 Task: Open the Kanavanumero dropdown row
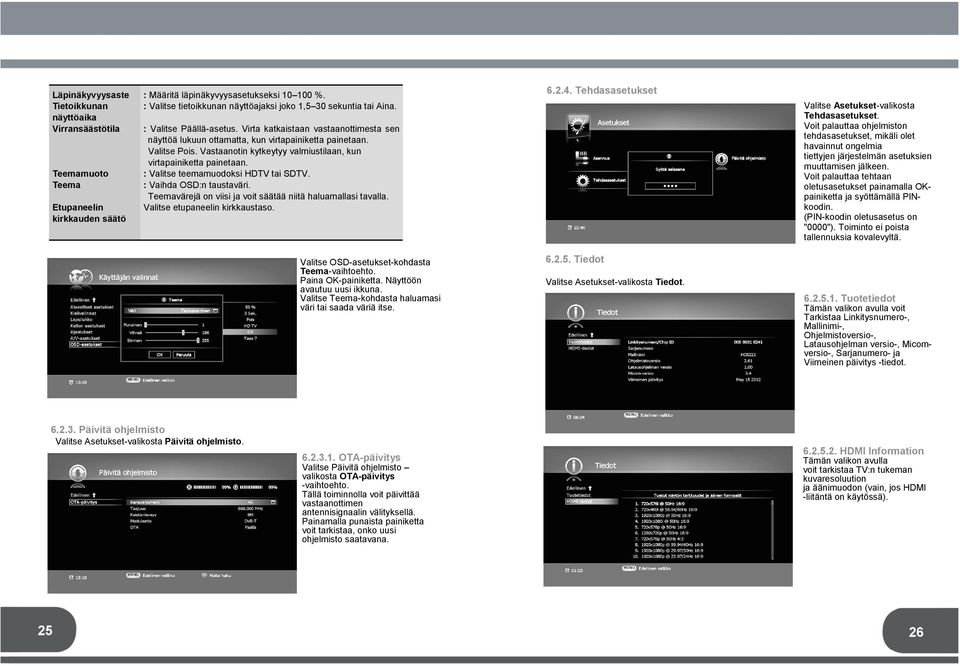click(201, 503)
